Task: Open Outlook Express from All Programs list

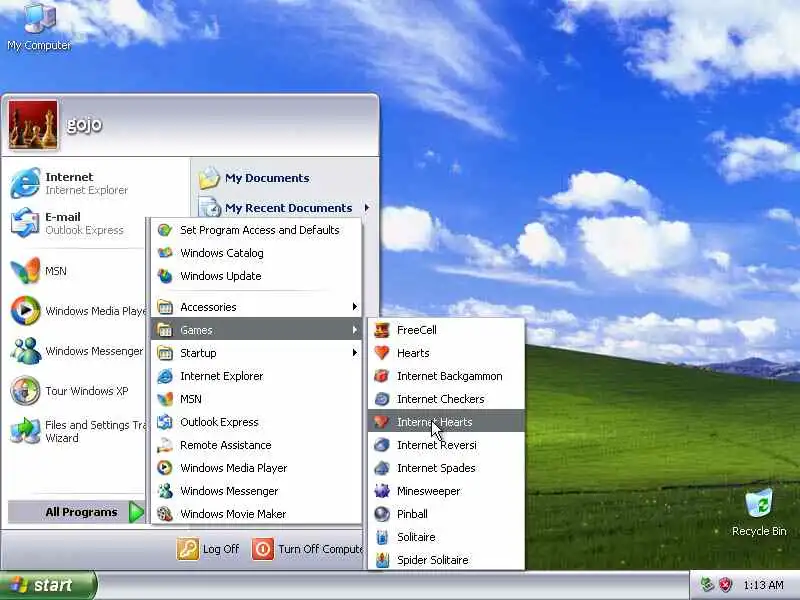Action: tap(257, 422)
